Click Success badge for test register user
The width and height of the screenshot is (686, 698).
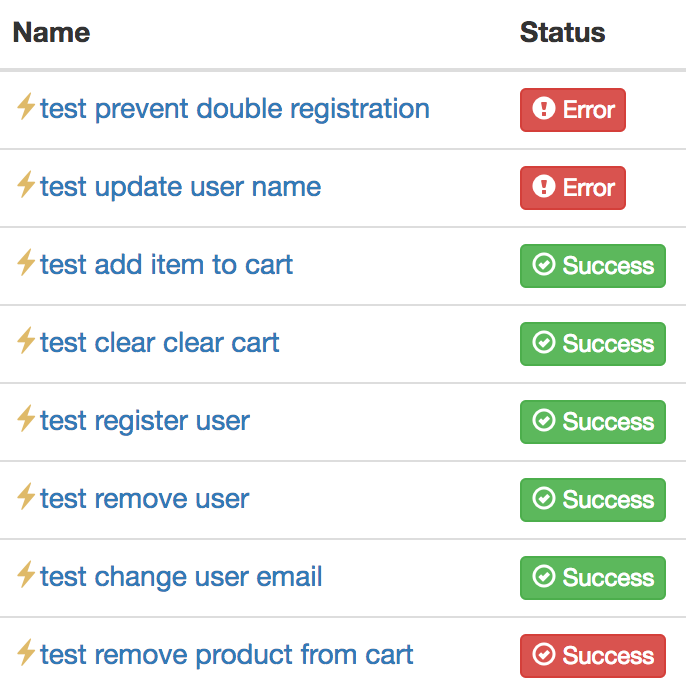pyautogui.click(x=593, y=422)
